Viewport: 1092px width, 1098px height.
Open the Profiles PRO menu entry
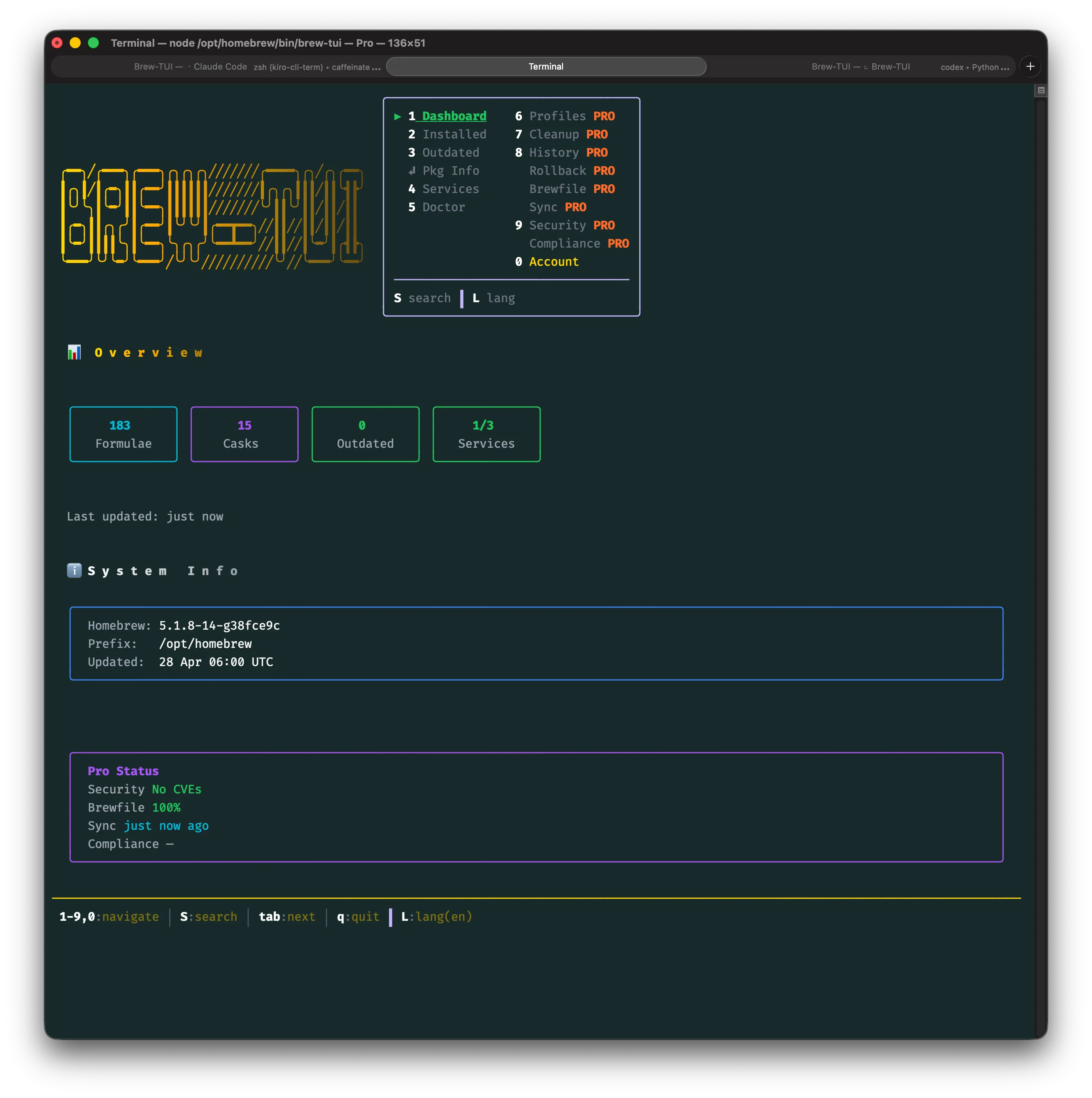tap(565, 116)
